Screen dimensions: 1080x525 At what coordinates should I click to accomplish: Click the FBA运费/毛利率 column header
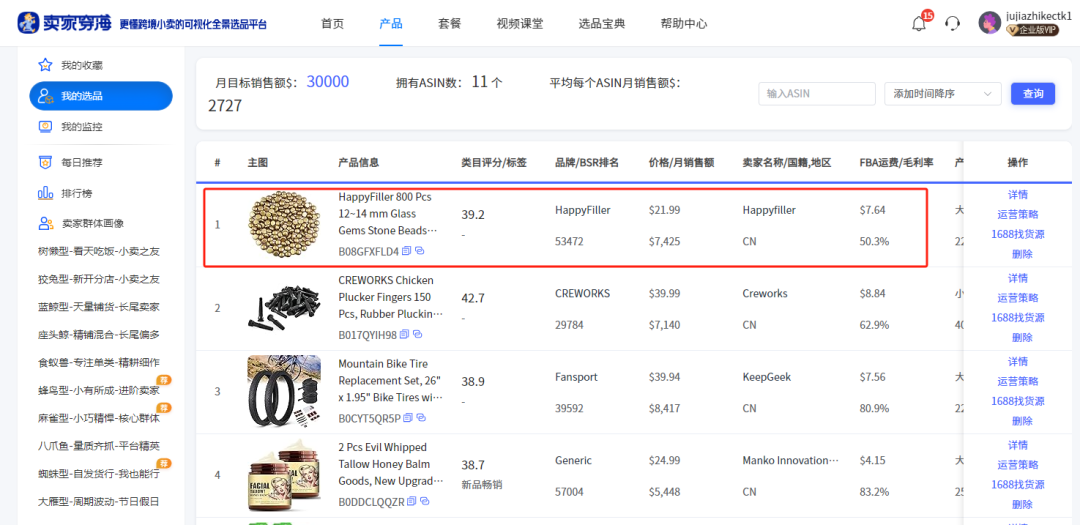coord(896,163)
